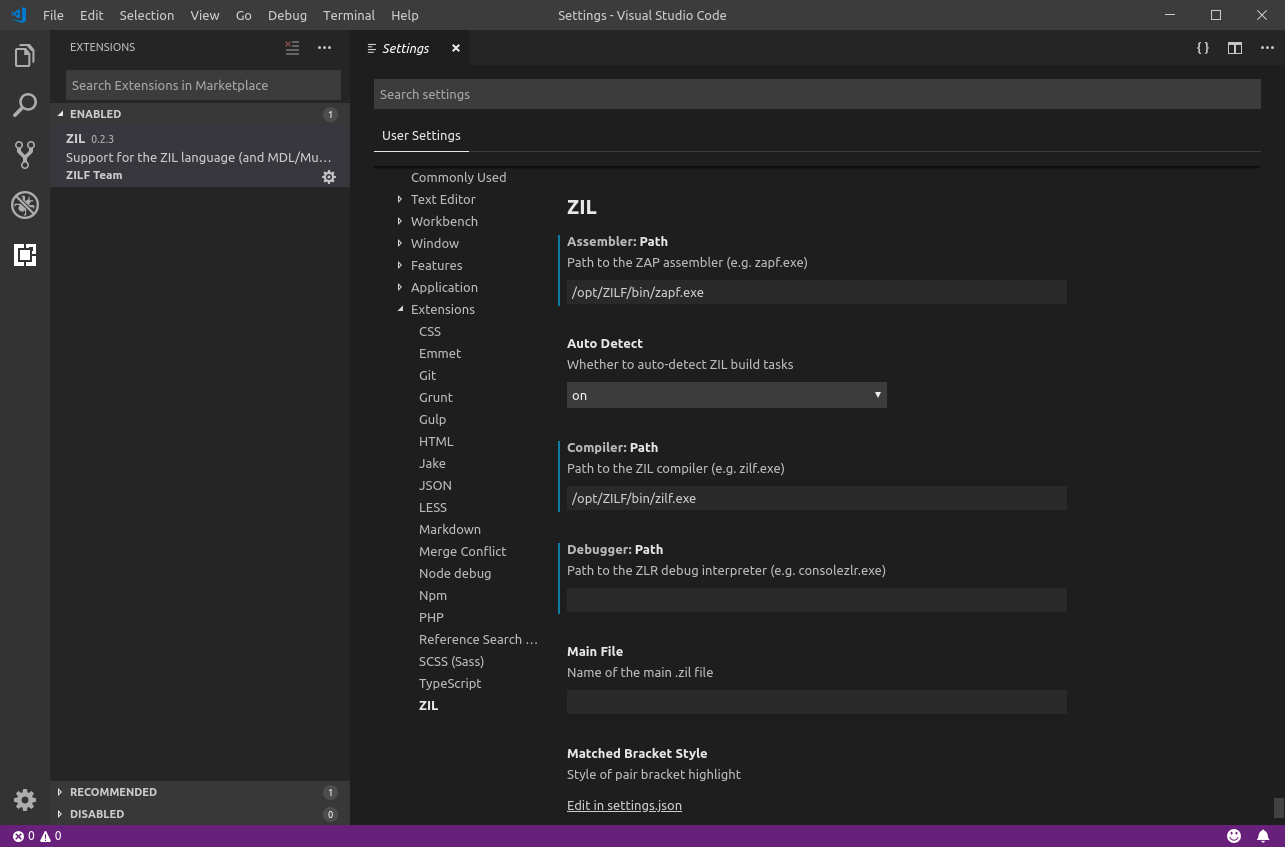The height and width of the screenshot is (847, 1285).
Task: Clear the extensions search results icon
Action: [x=292, y=47]
